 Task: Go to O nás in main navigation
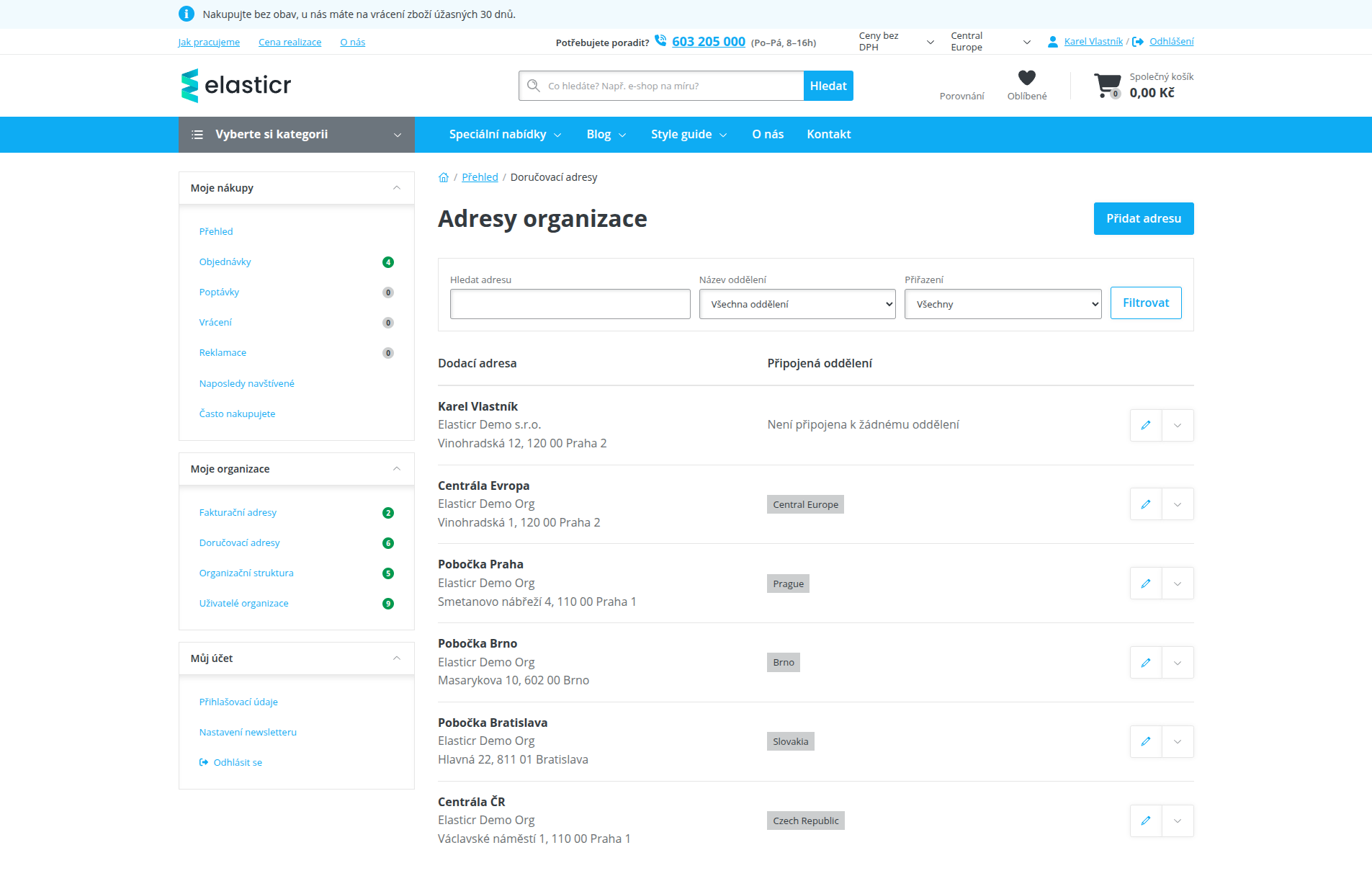coord(768,135)
